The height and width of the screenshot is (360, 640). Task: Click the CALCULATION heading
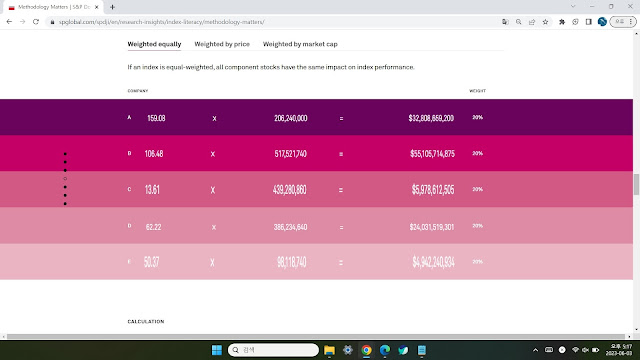click(x=146, y=322)
